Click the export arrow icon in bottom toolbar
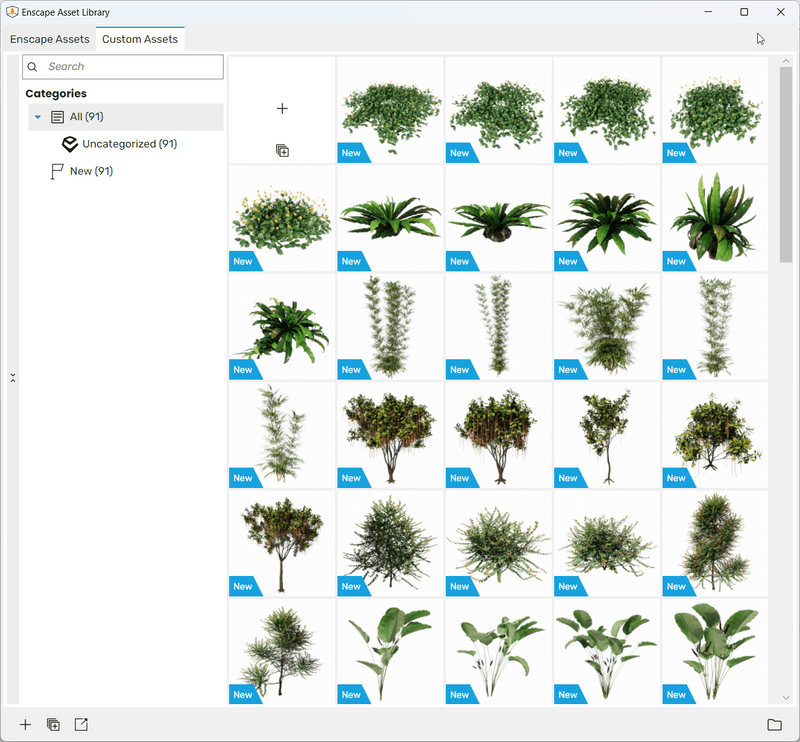The width and height of the screenshot is (800, 742). pos(81,725)
